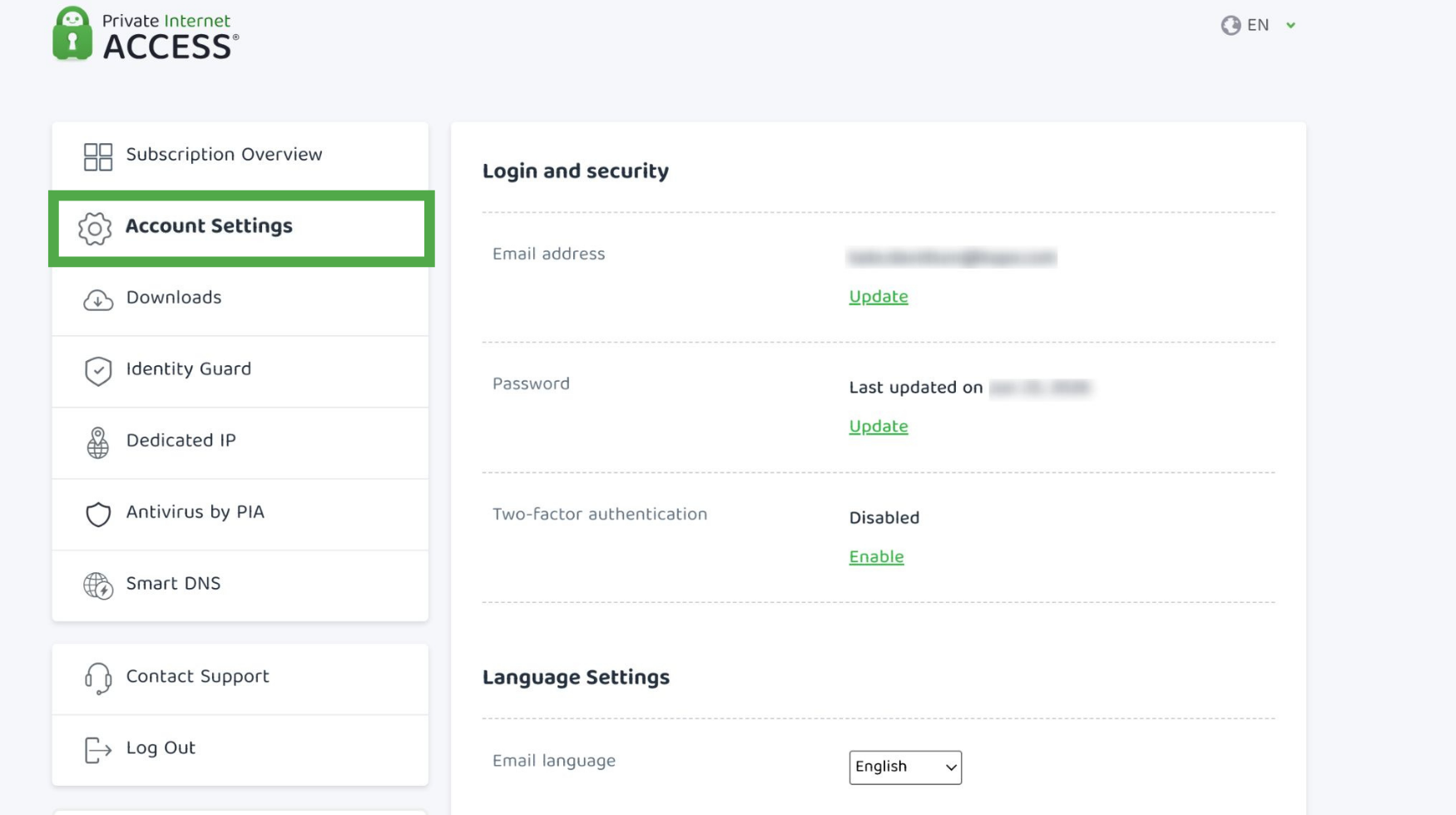Click the 'Last updated on' password text

click(915, 388)
